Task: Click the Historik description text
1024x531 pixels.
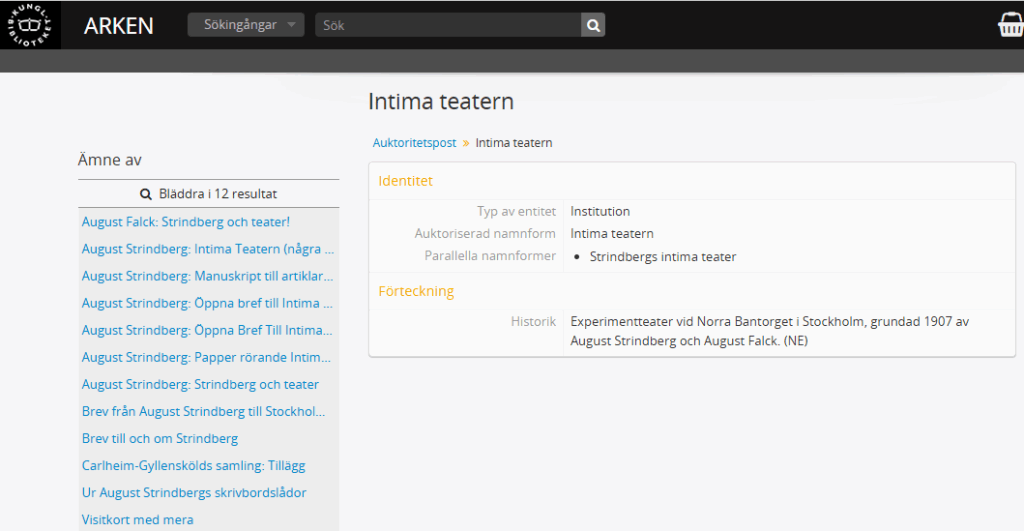Action: tap(769, 331)
